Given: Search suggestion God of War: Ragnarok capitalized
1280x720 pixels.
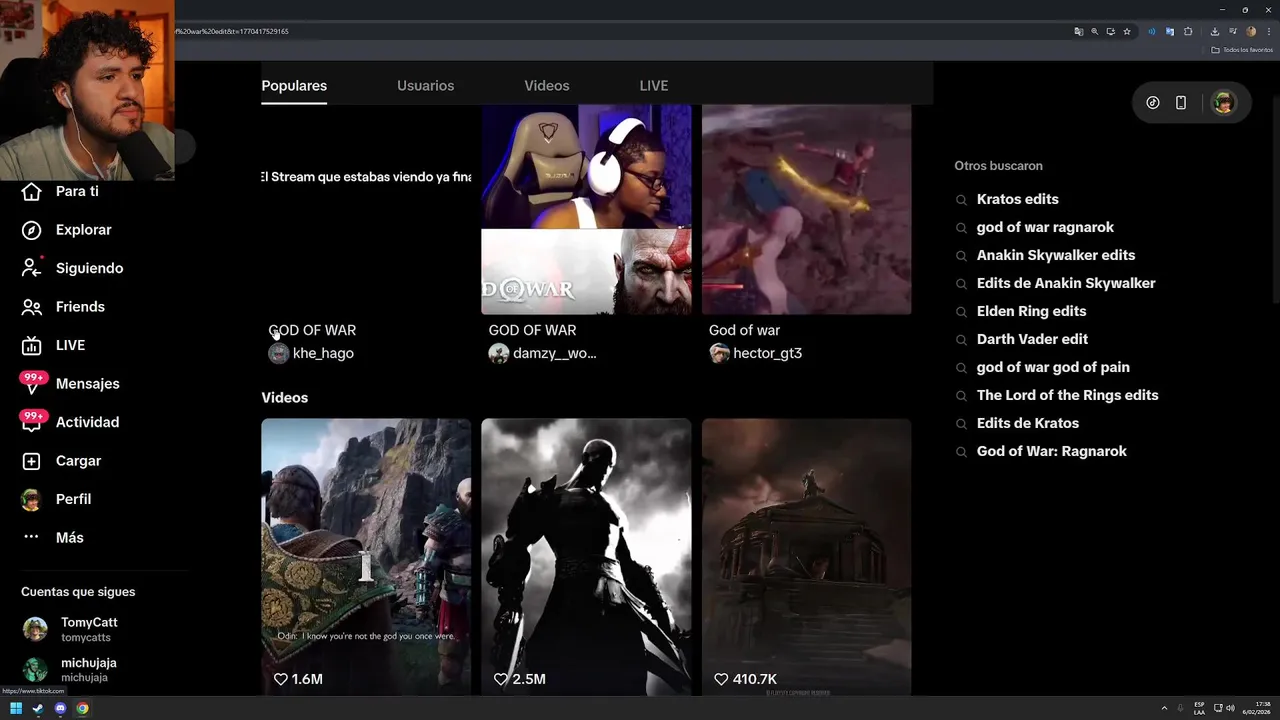Looking at the screenshot, I should 1051,451.
